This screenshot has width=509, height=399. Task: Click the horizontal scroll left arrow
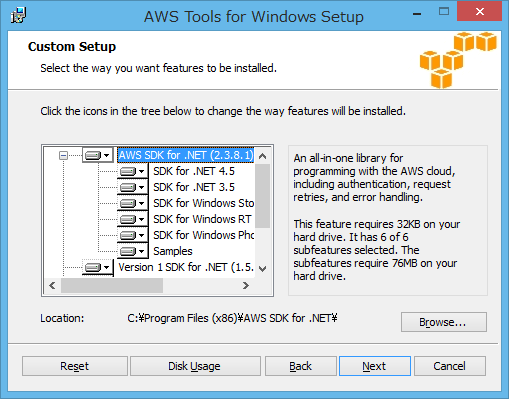(x=52, y=286)
